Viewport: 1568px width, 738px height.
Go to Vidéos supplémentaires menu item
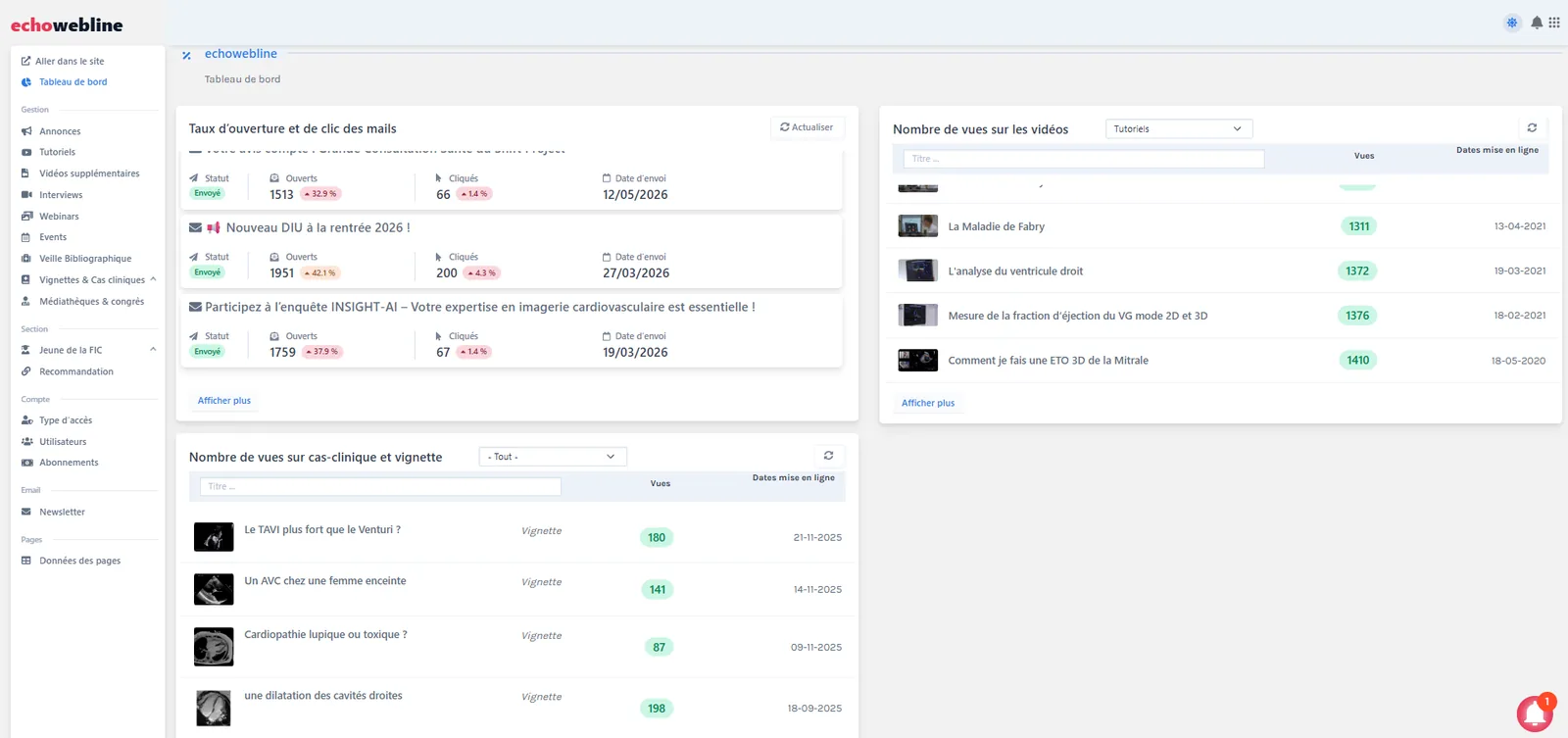coord(89,173)
